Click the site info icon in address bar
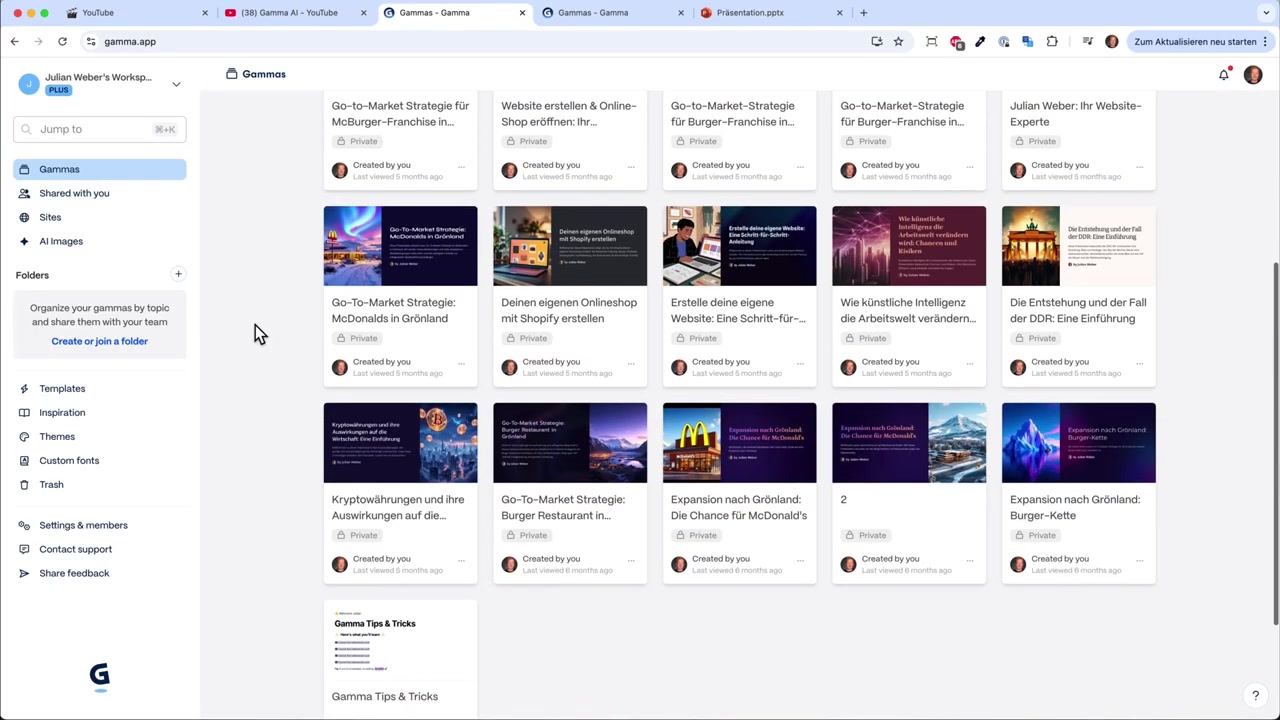The width and height of the screenshot is (1280, 720). [x=91, y=41]
